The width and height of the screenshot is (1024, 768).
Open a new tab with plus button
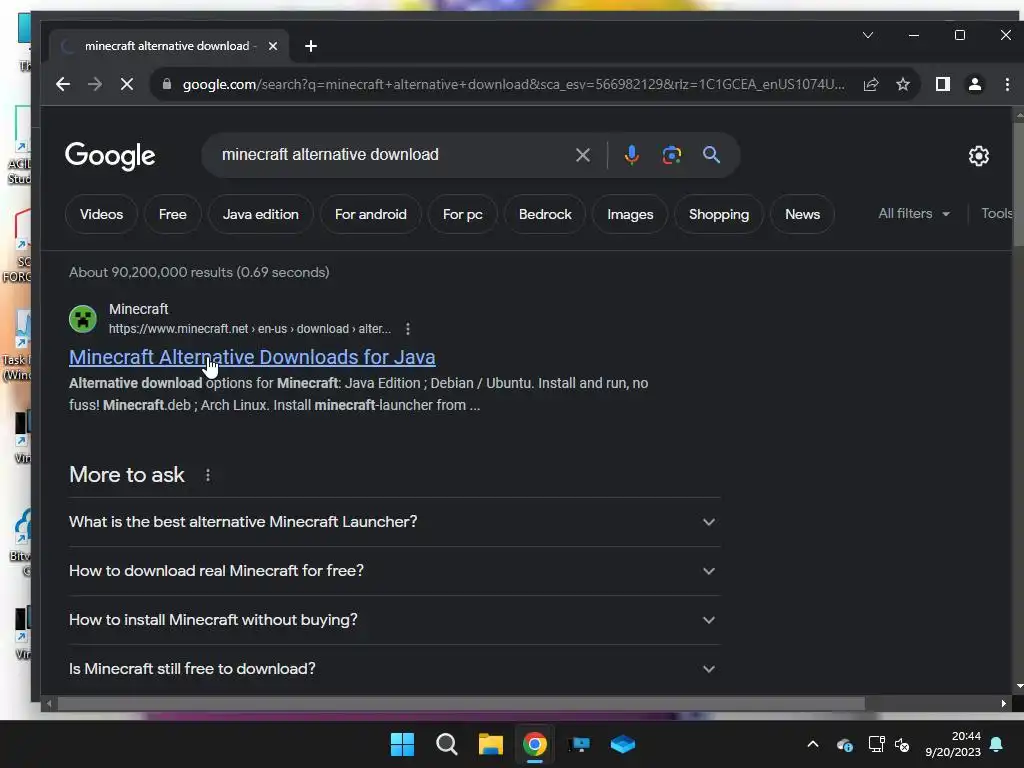[x=311, y=46]
